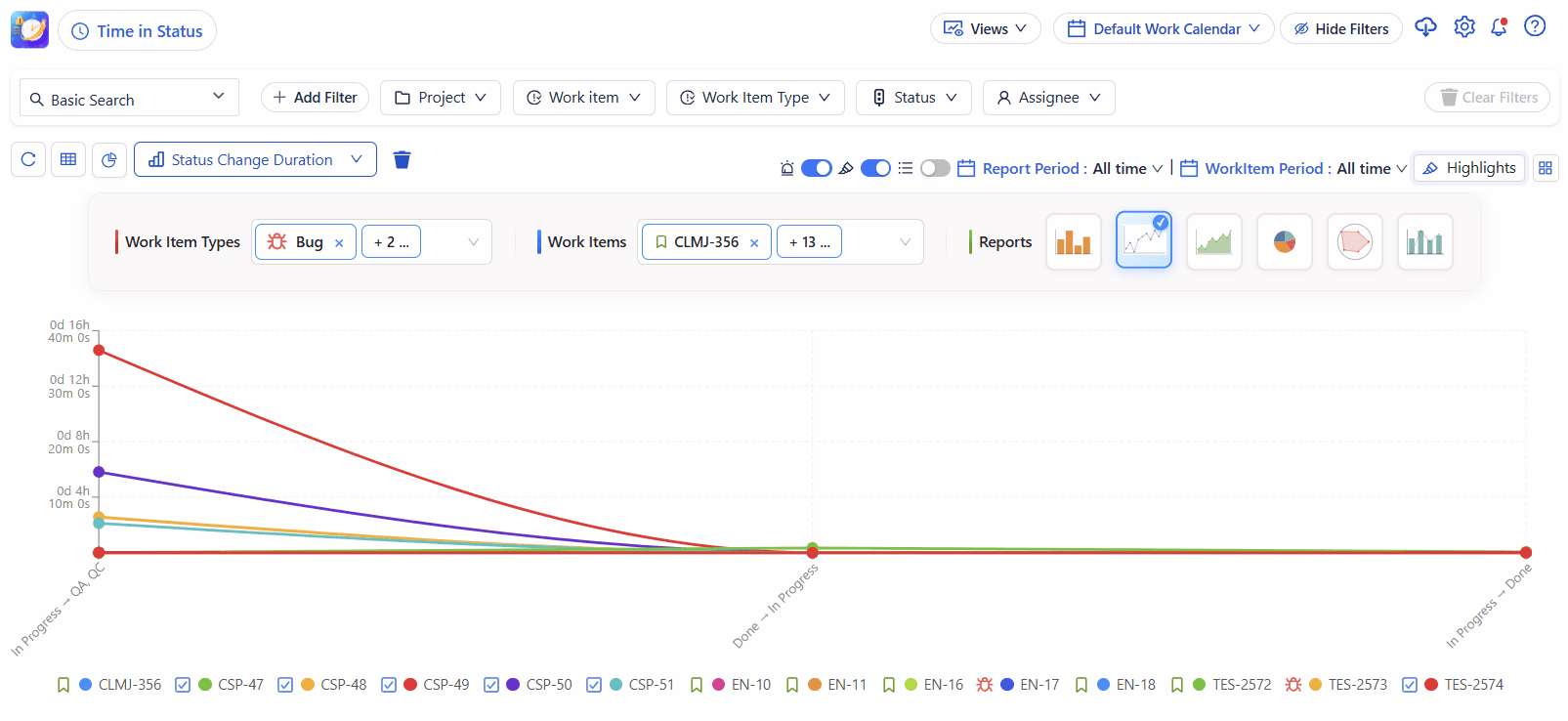Screen dimensions: 1568x721
Task: Open the WorkItem Period All time dropdown
Action: (x=1372, y=168)
